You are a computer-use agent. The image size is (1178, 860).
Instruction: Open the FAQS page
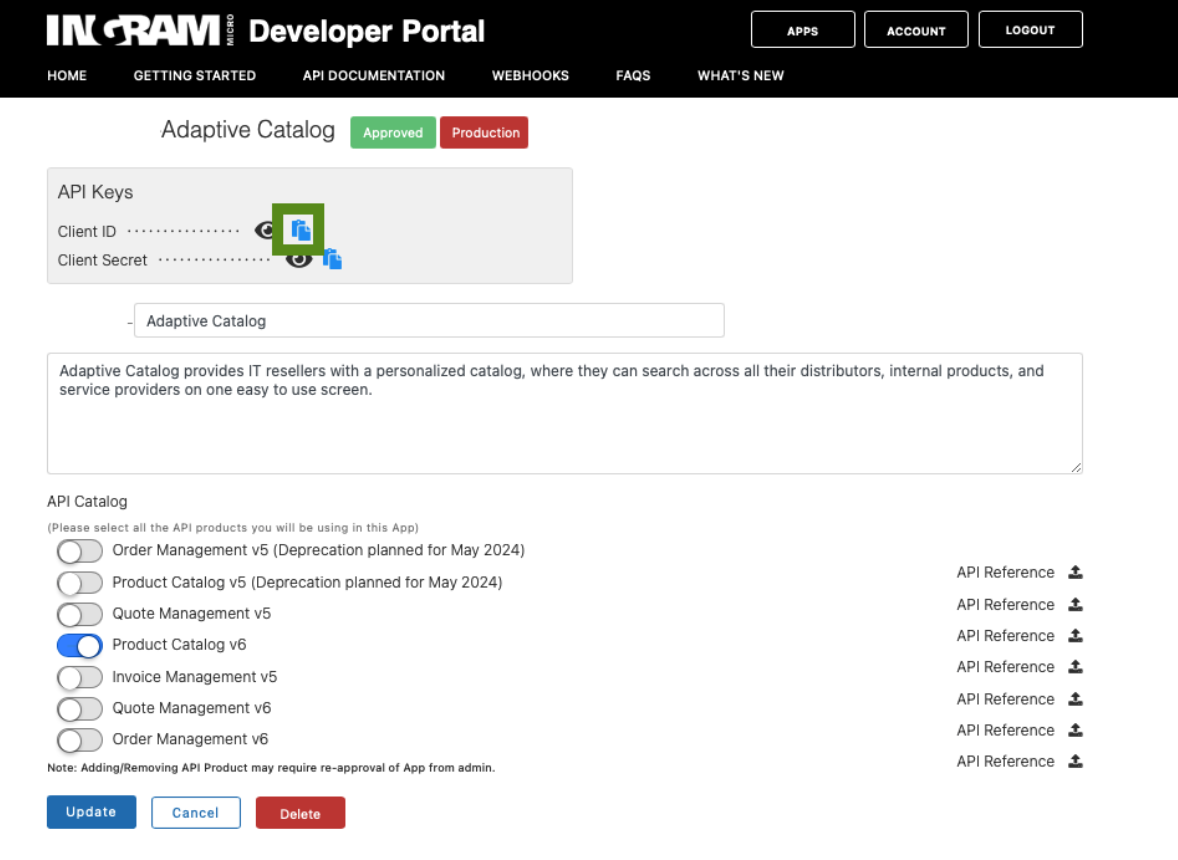tap(633, 76)
